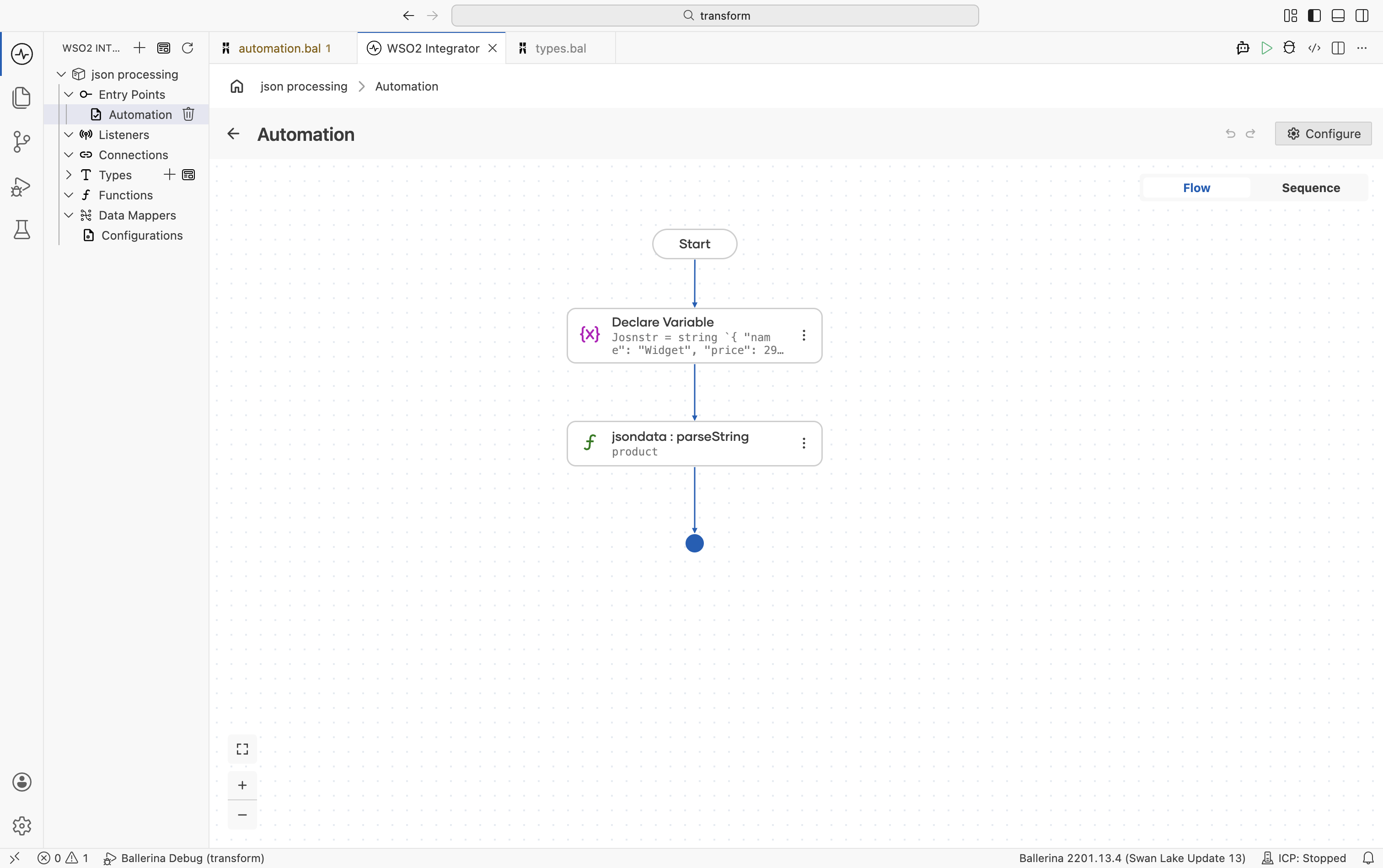Select the WSO2 Integrator tab
The width and height of the screenshot is (1383, 868).
(x=432, y=48)
